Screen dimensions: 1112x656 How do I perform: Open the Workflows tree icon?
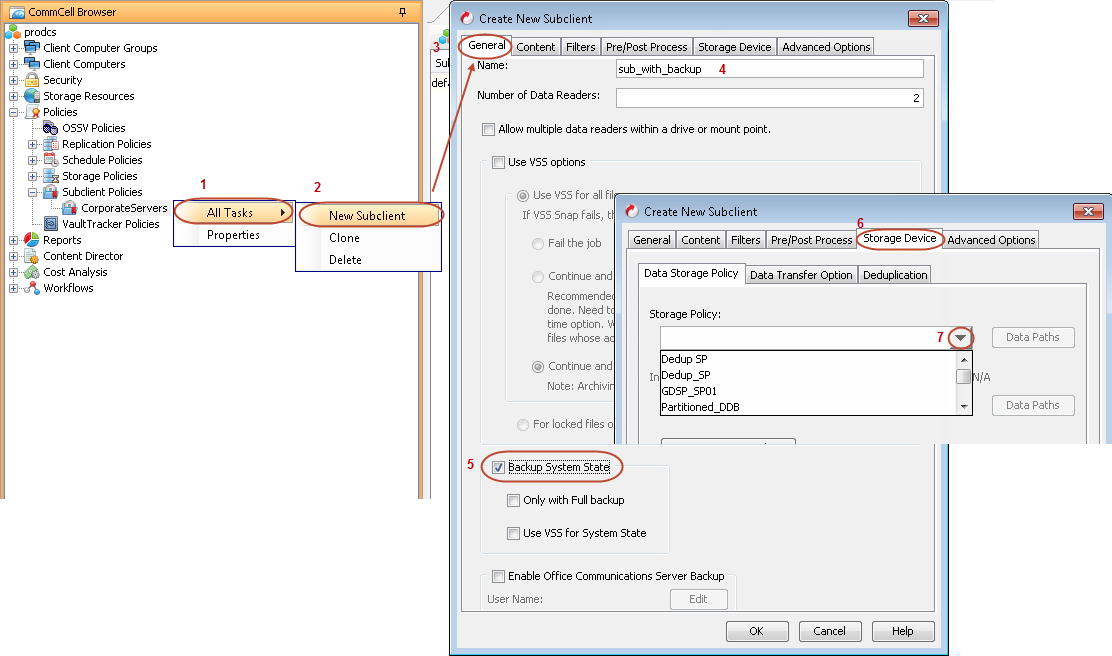(x=31, y=288)
